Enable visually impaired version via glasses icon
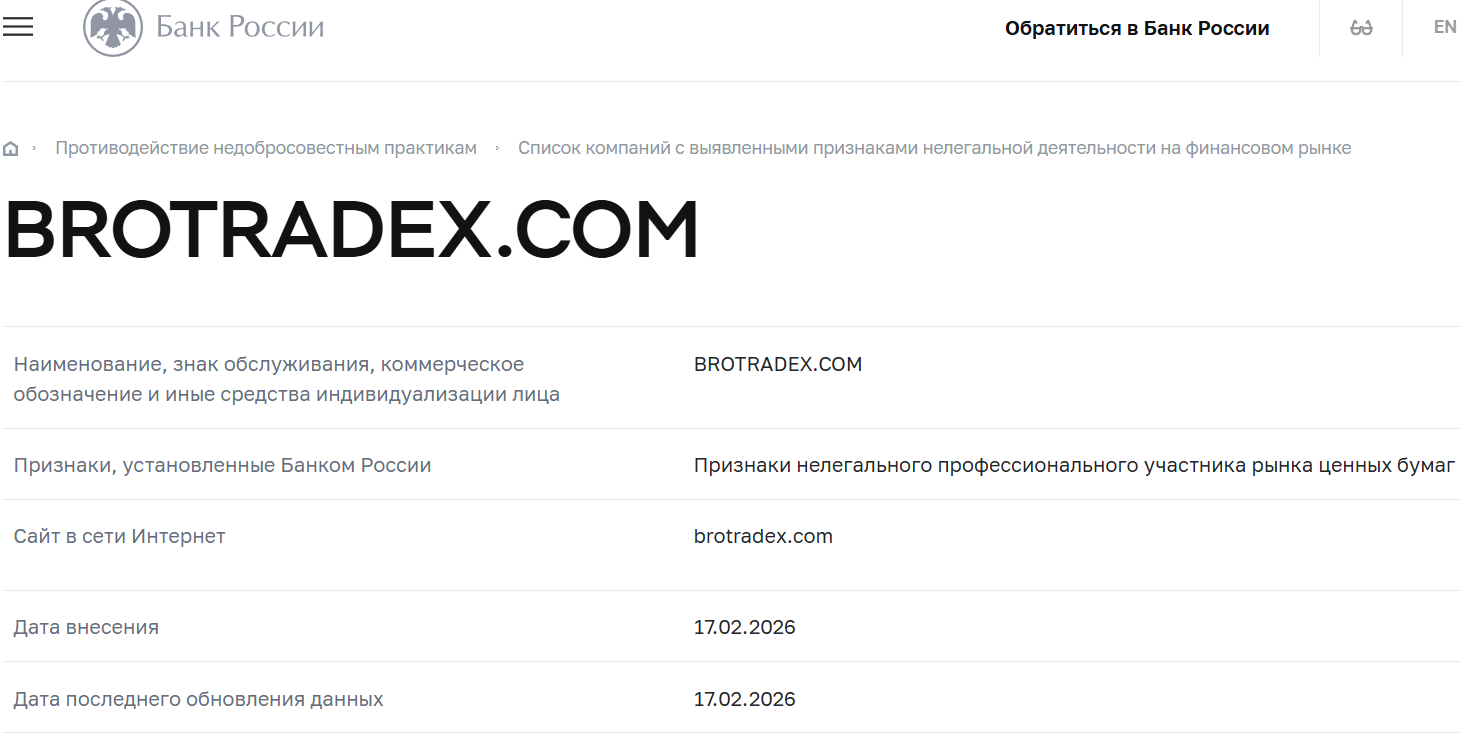 coord(1360,27)
